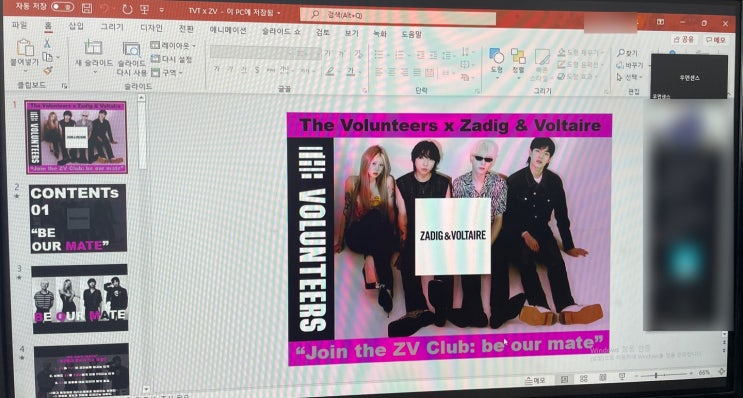Click the zoom slider handle
The height and width of the screenshot is (398, 743).
coord(656,375)
